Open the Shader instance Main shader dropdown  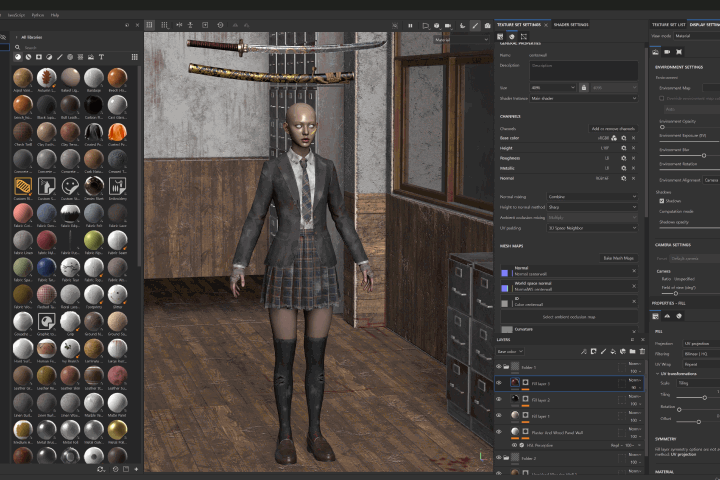click(x=584, y=98)
